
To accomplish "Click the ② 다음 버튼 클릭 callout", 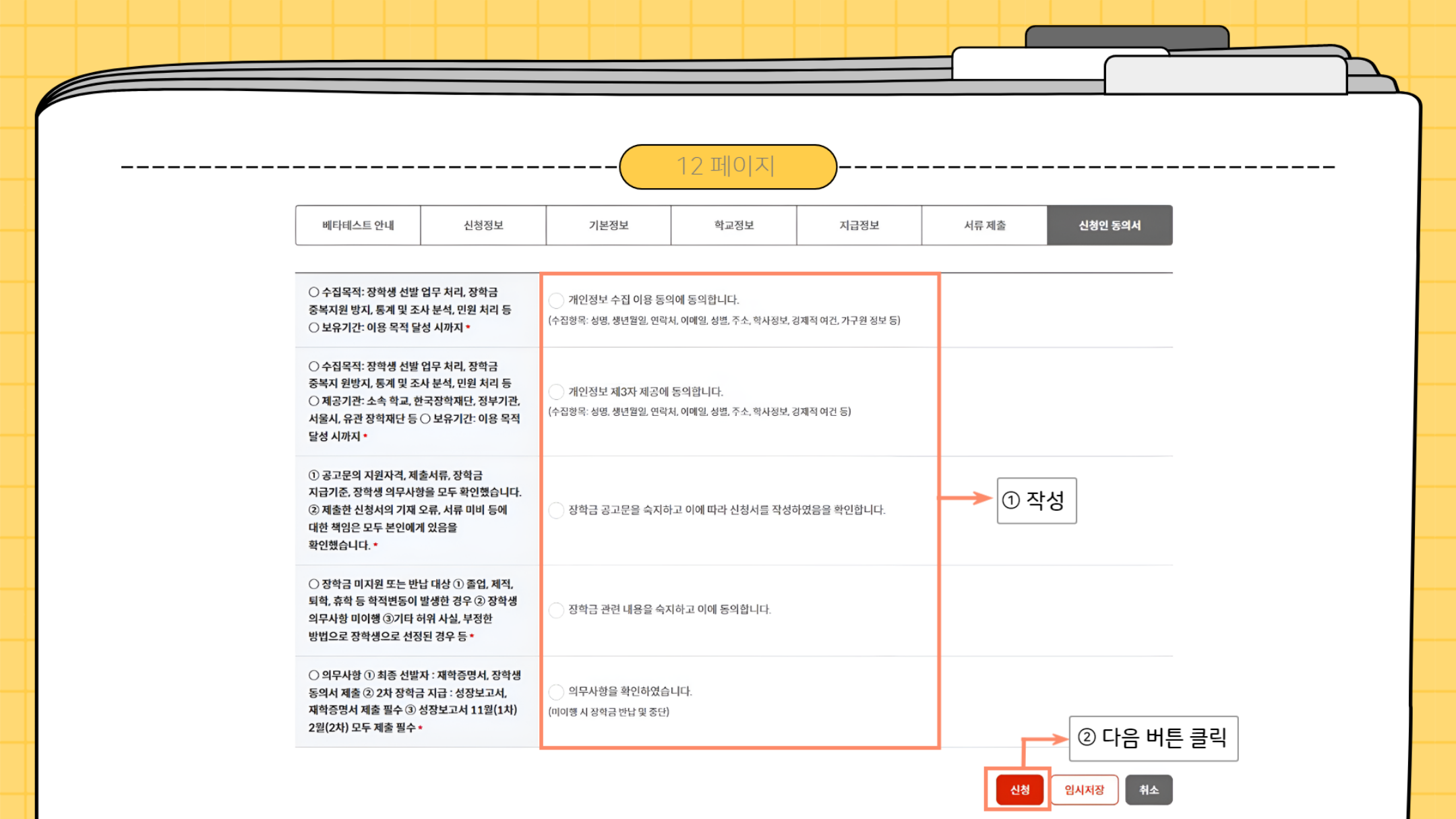I will point(1153,738).
